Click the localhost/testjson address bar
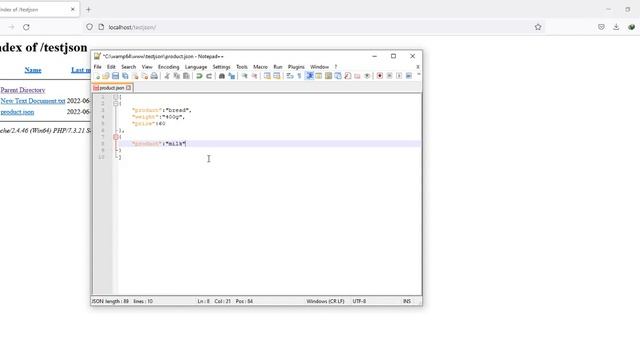640x360 pixels. (x=314, y=27)
